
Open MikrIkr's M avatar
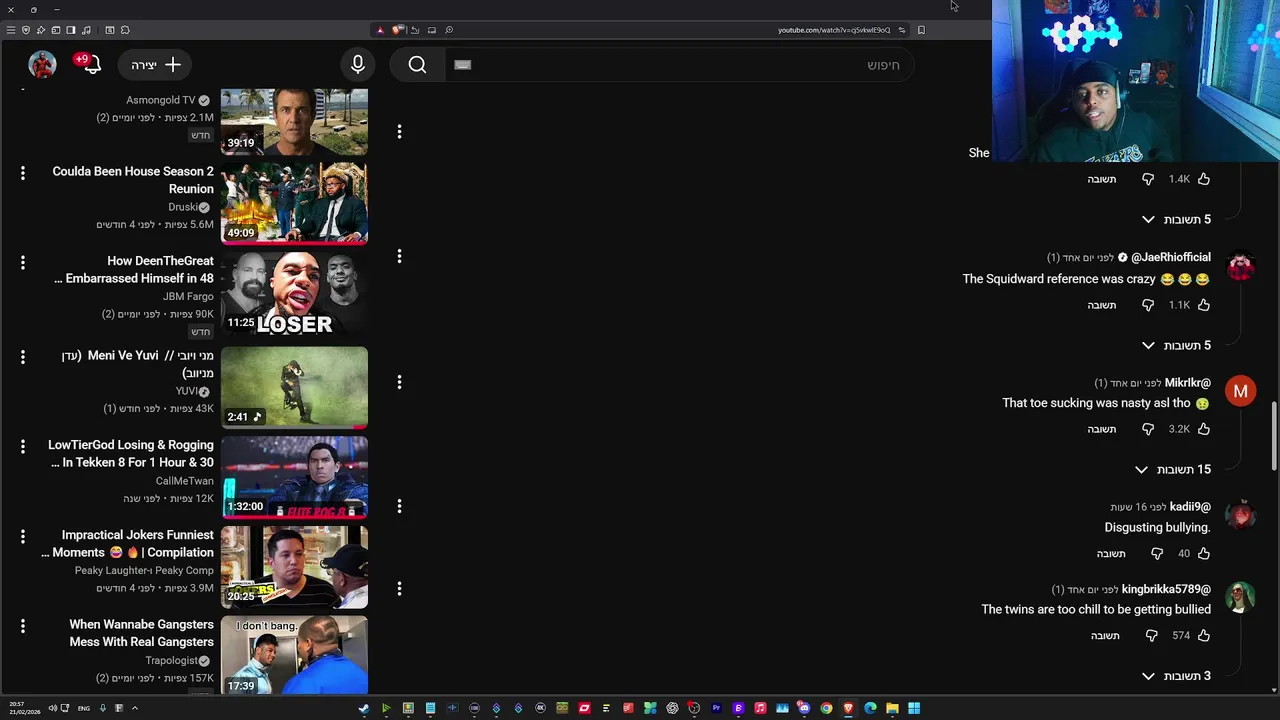(1240, 391)
